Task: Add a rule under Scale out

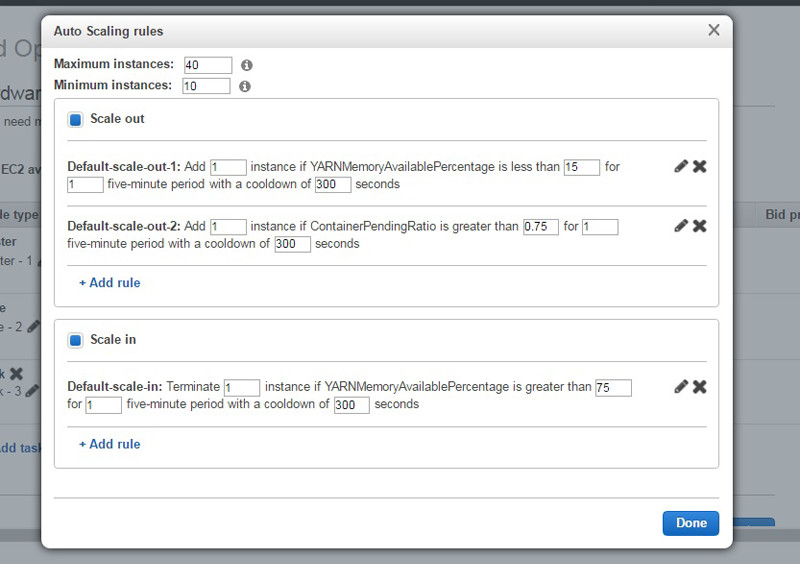Action: pos(110,283)
